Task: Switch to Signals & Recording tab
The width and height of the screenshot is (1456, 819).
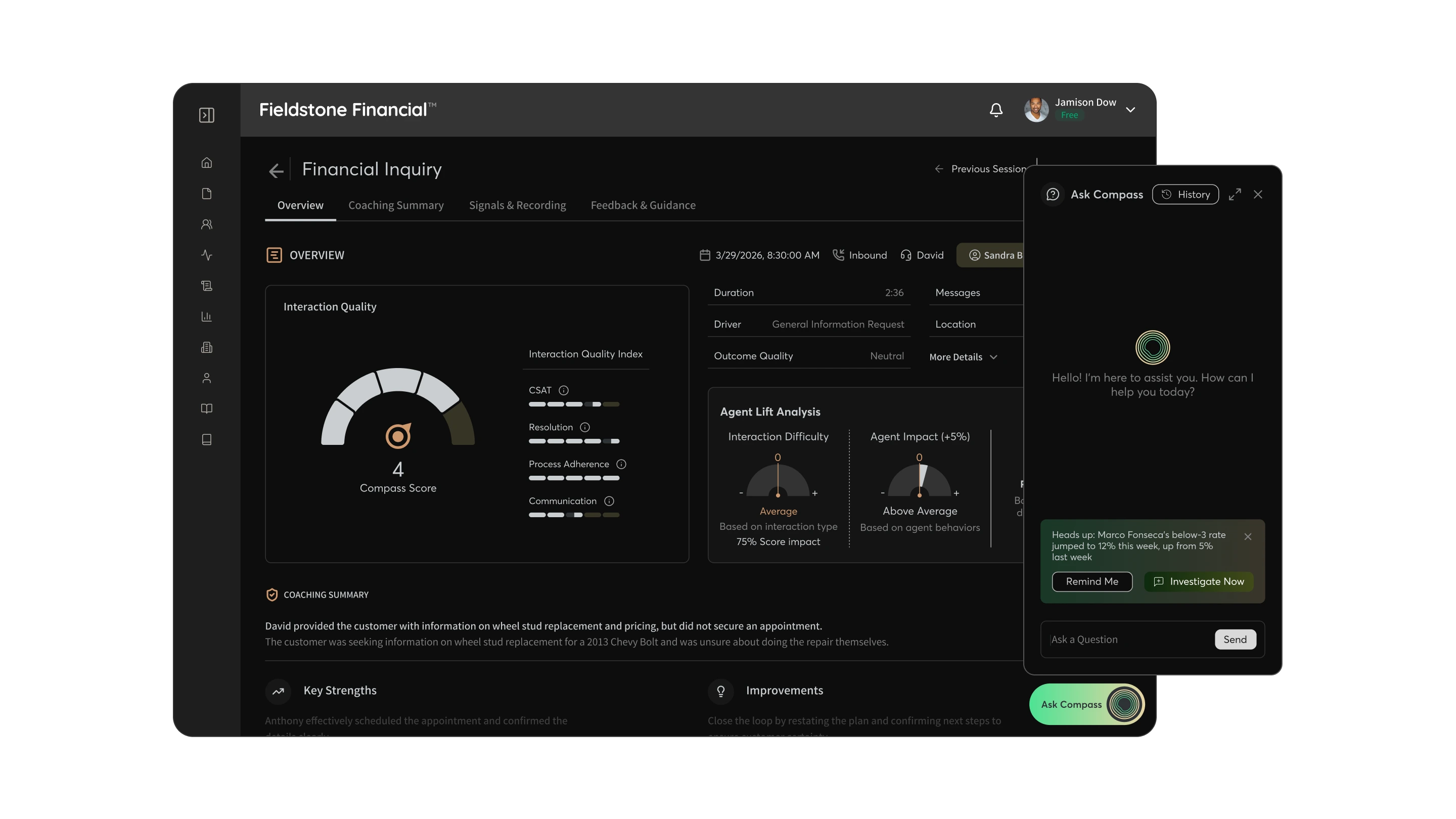Action: pos(517,205)
